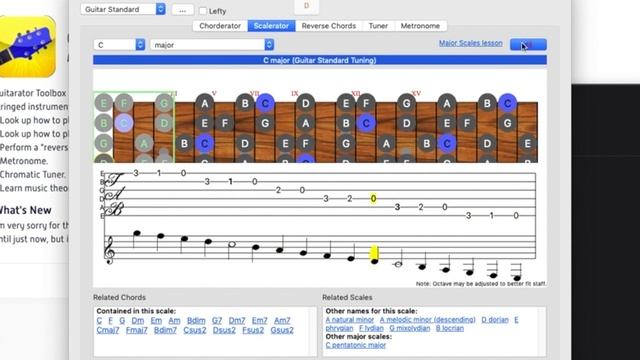
Task: Click the octave adjustment note below the staff
Action: tap(481, 283)
